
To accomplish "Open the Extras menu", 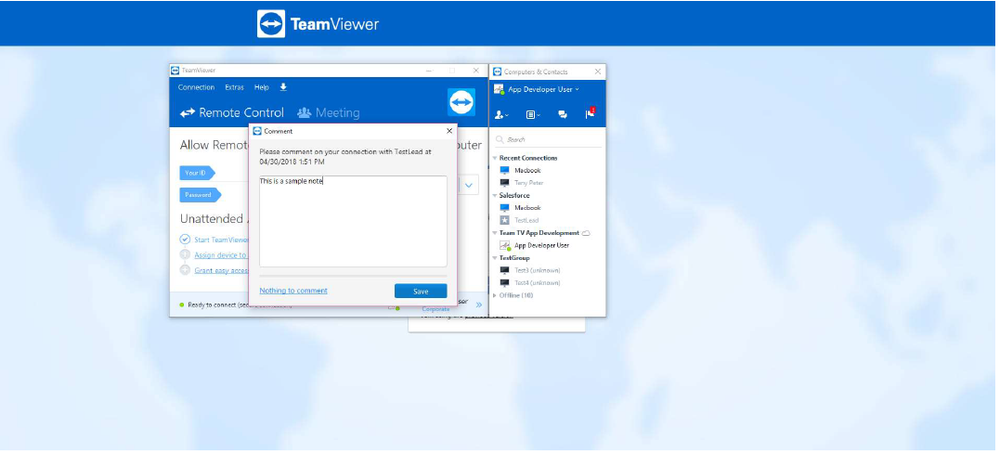I will 234,87.
